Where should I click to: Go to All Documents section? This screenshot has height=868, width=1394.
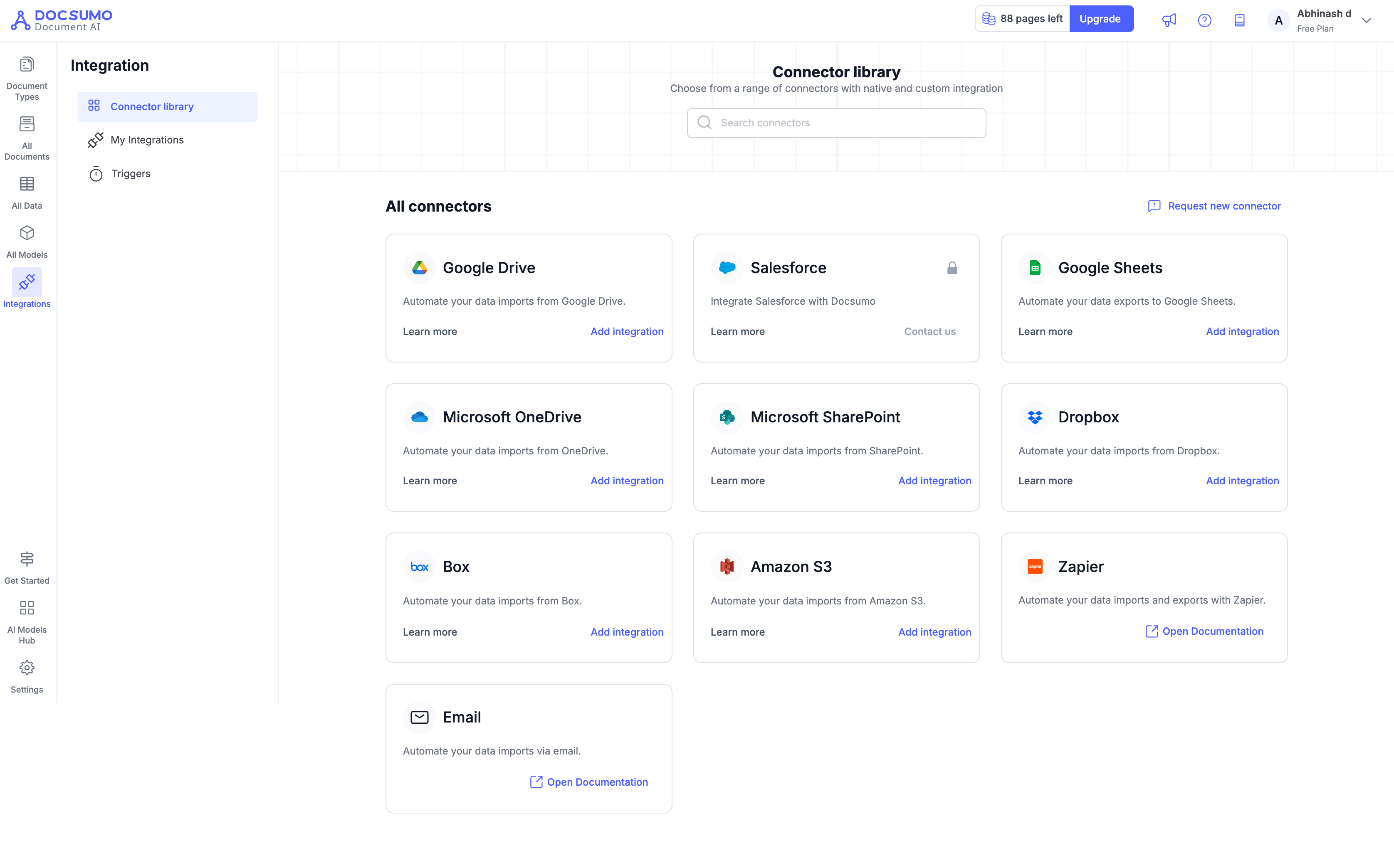click(x=27, y=138)
